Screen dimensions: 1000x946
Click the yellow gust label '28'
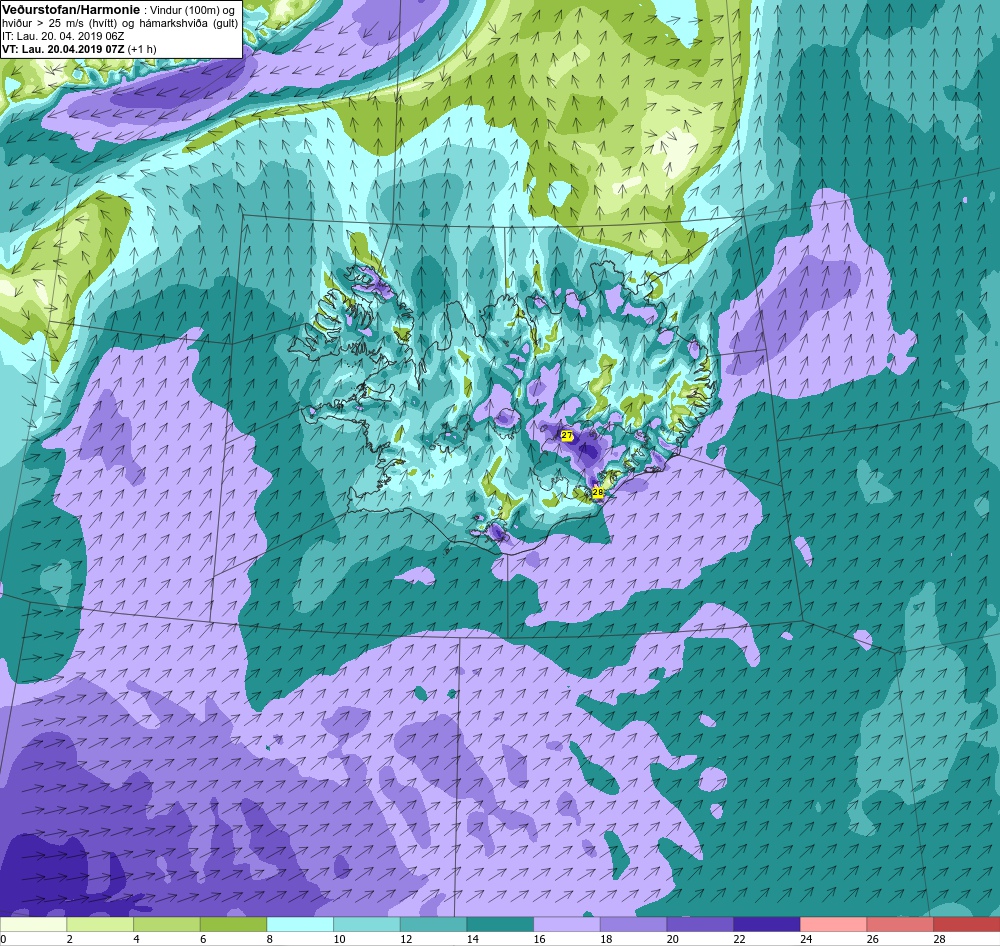598,492
